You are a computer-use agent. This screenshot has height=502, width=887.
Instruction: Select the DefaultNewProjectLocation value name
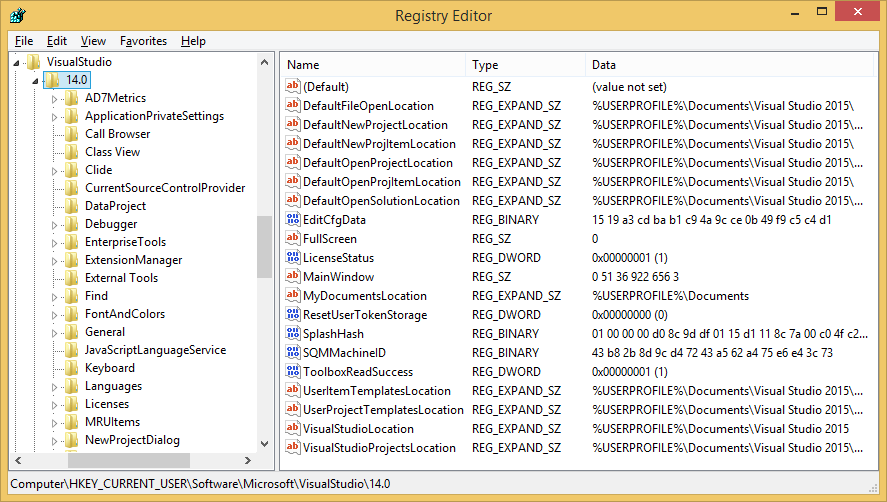click(375, 125)
